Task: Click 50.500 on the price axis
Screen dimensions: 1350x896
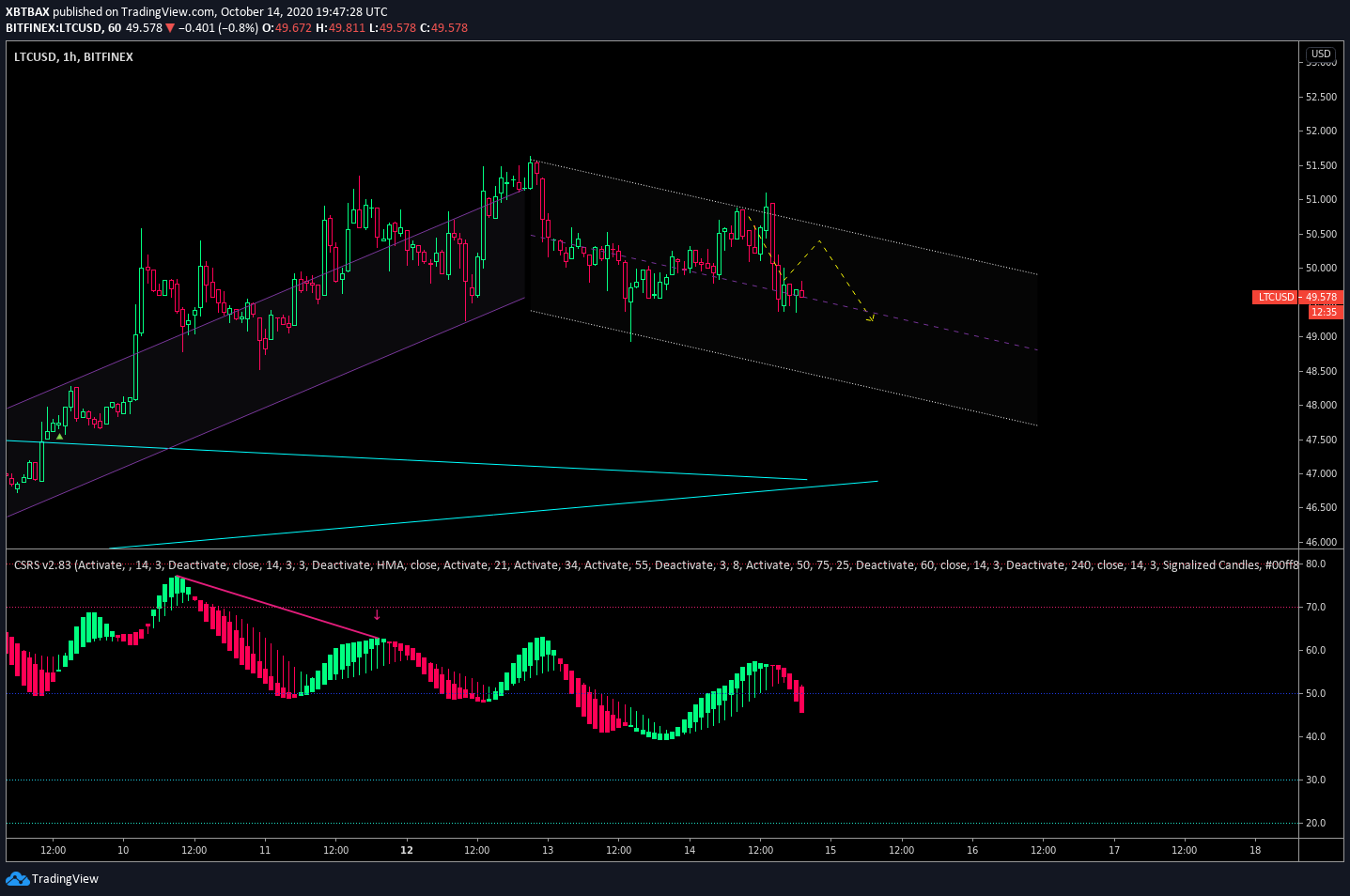Action: [1321, 234]
